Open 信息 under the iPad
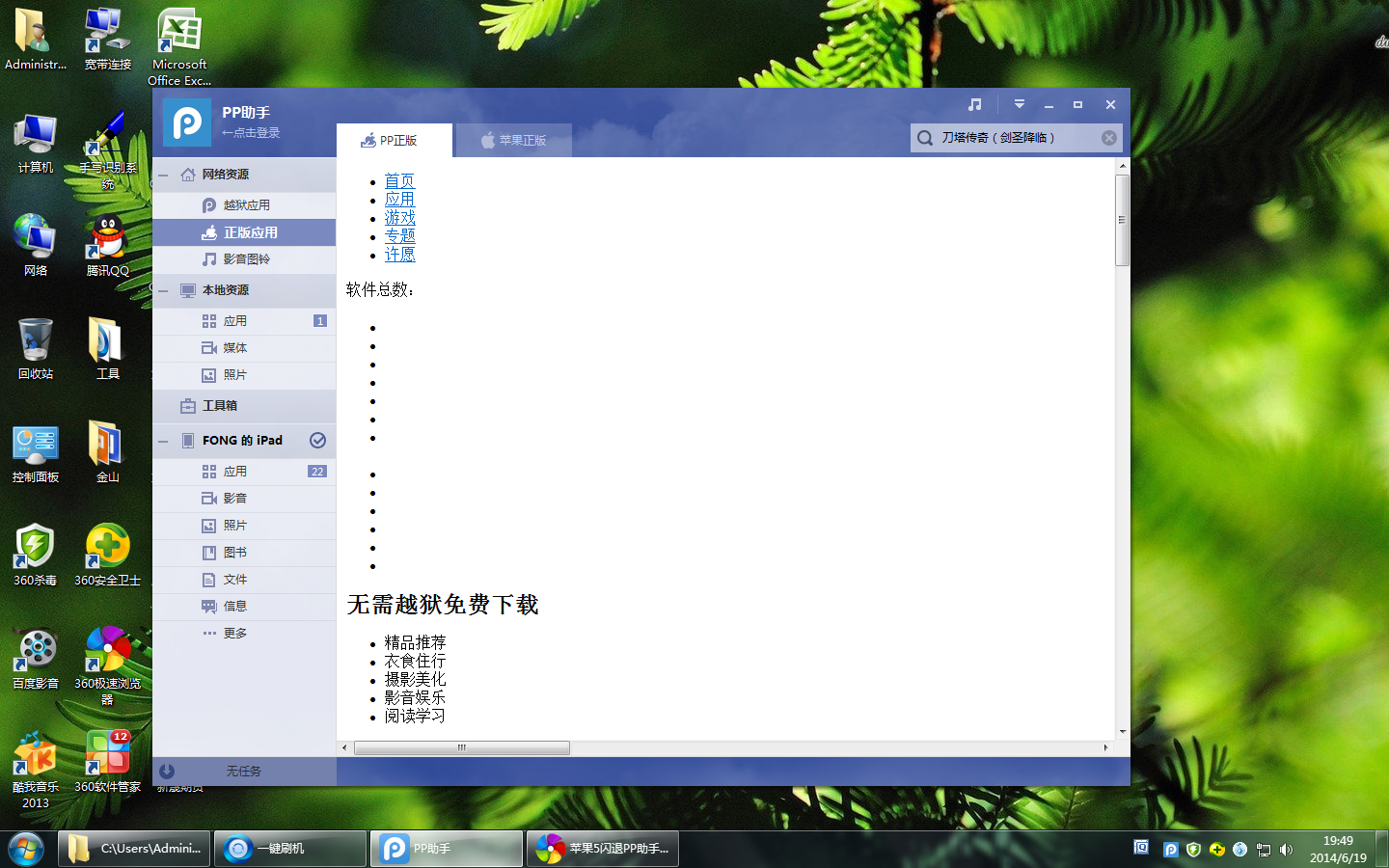Viewport: 1389px width, 868px height. tap(244, 607)
